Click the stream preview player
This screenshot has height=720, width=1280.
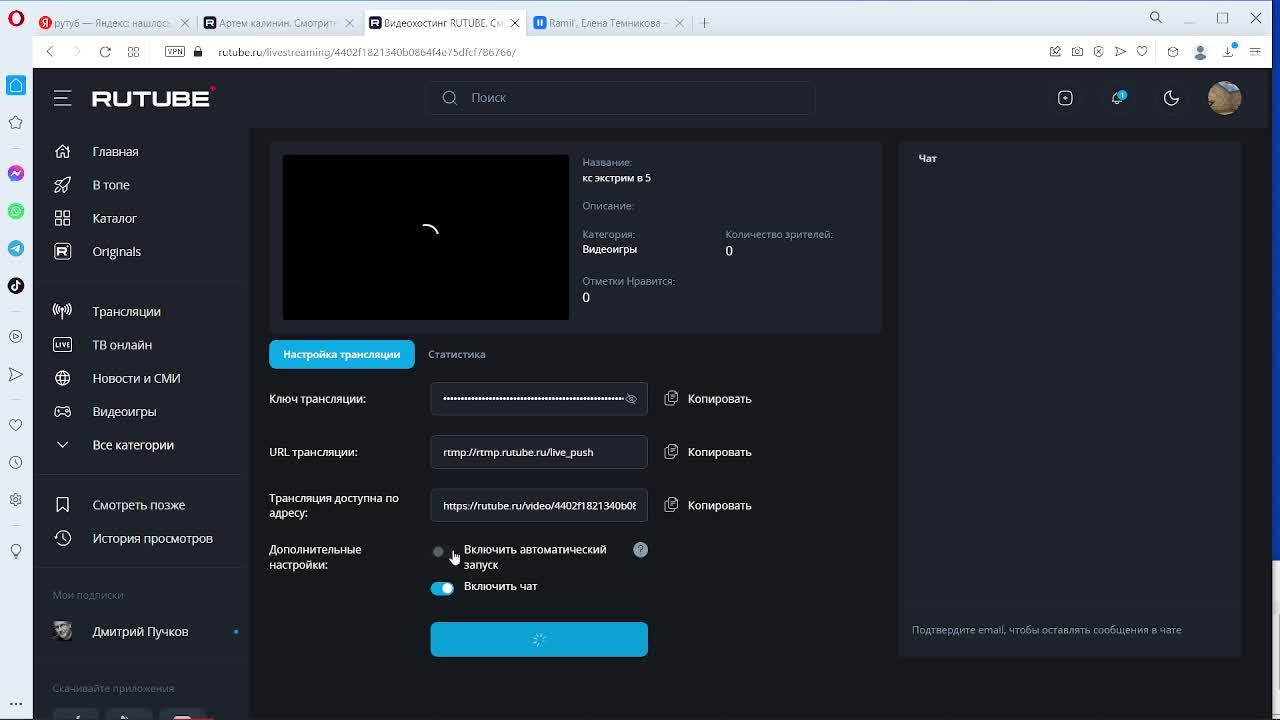pyautogui.click(x=426, y=237)
